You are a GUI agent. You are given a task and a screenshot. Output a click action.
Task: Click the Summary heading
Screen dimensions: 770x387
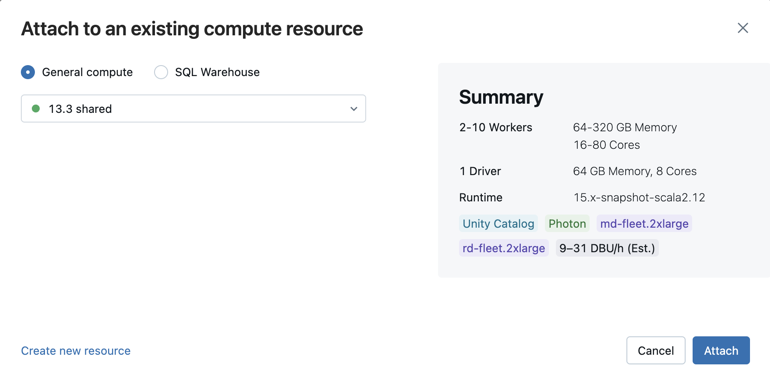(x=501, y=97)
